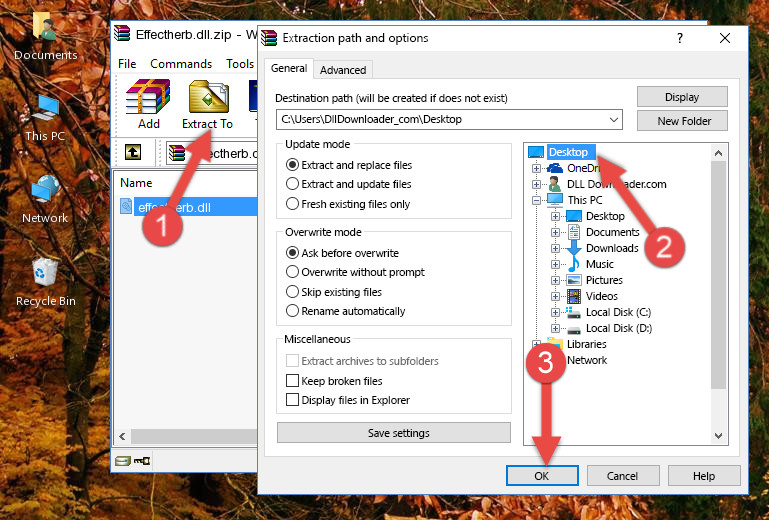The image size is (769, 520).
Task: Click the Effectherb.dll.zip window title icon
Action: (122, 34)
